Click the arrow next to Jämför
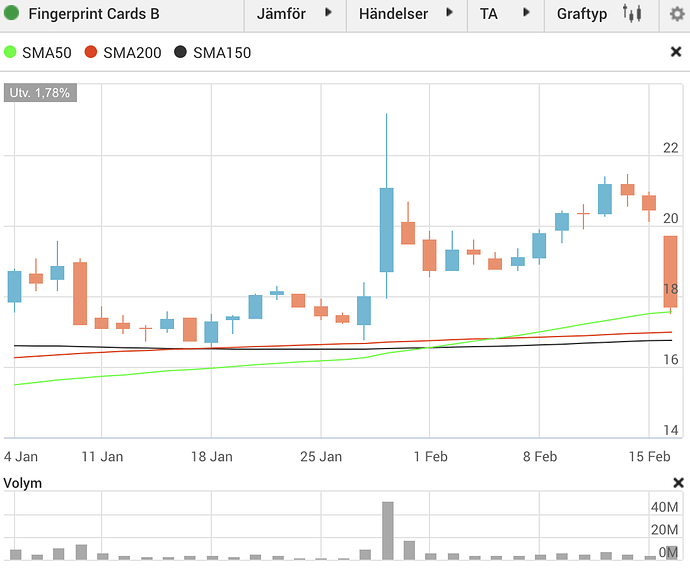 pos(328,12)
